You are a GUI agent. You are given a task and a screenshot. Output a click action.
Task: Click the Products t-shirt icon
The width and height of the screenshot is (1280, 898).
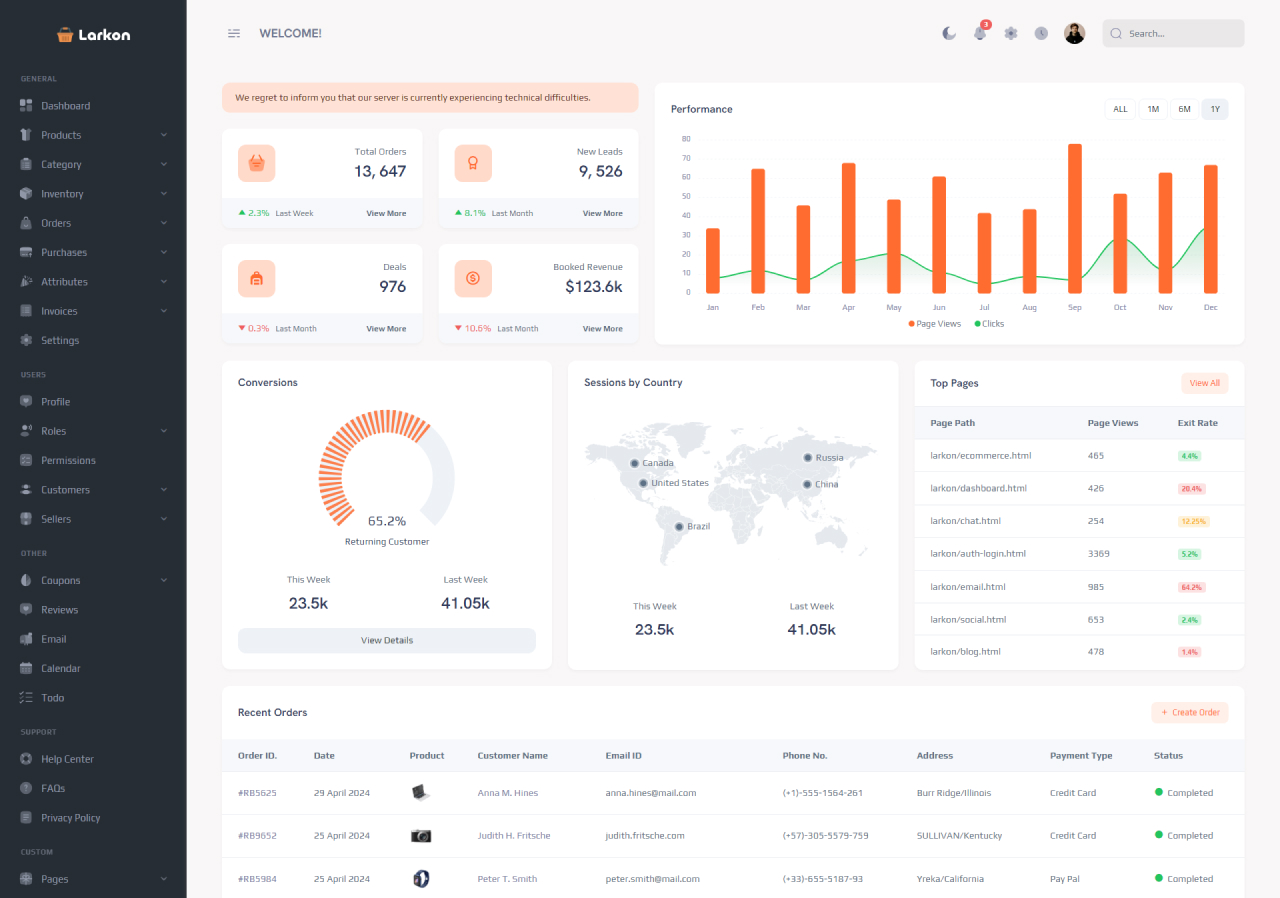[26, 135]
